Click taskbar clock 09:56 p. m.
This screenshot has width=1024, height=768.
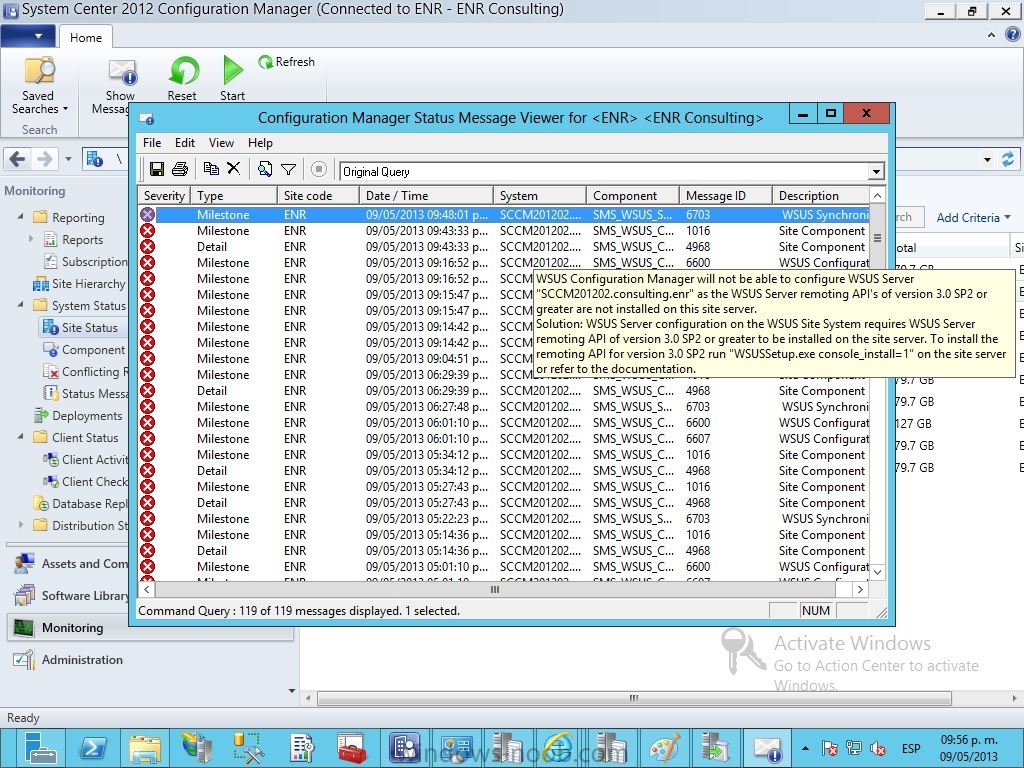pos(969,741)
